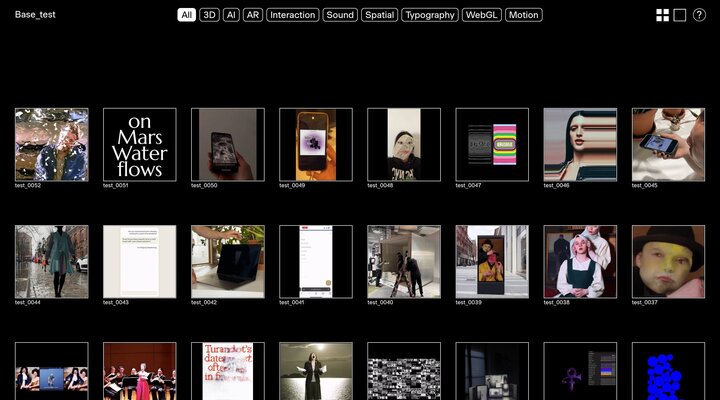The width and height of the screenshot is (720, 400).
Task: Show only WebGL projects
Action: (482, 15)
